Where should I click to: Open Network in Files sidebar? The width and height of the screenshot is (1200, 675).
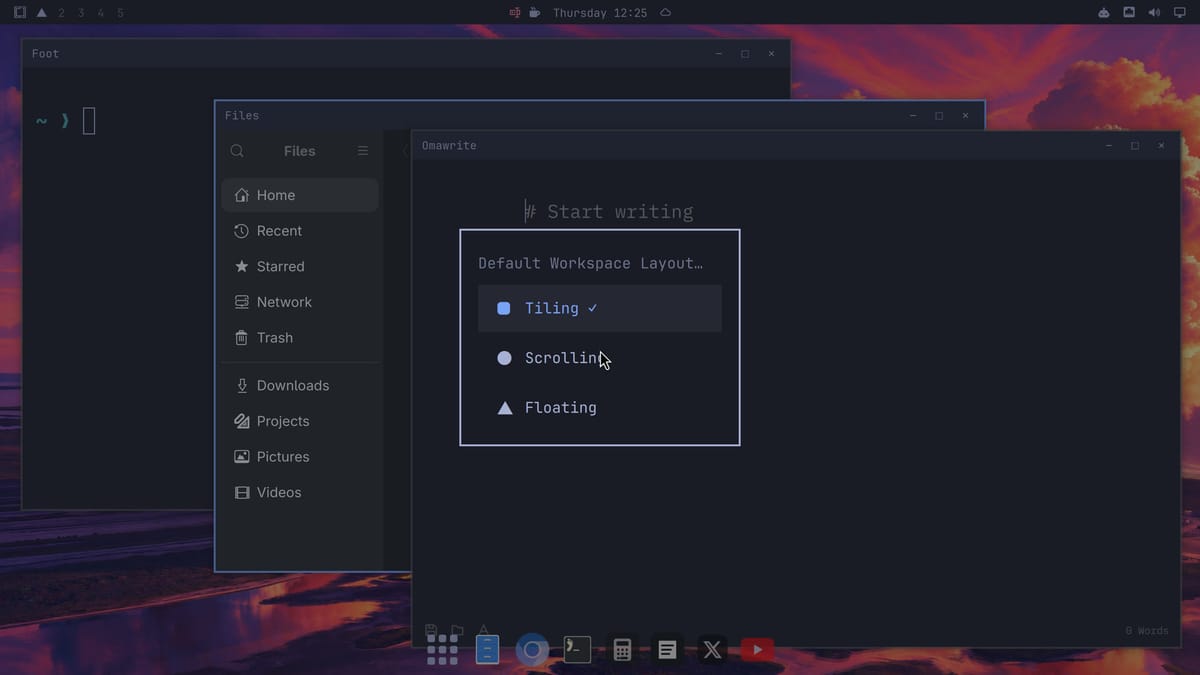(300, 302)
